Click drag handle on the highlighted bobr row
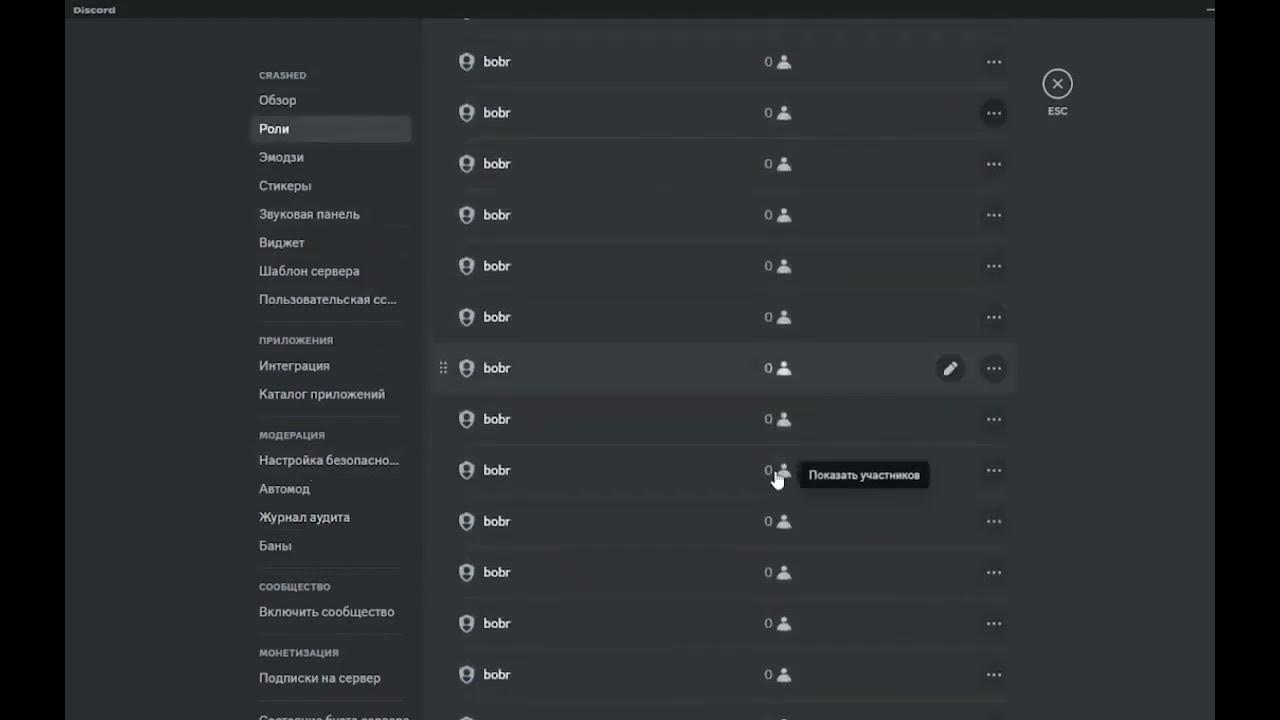The height and width of the screenshot is (720, 1280). coord(443,368)
